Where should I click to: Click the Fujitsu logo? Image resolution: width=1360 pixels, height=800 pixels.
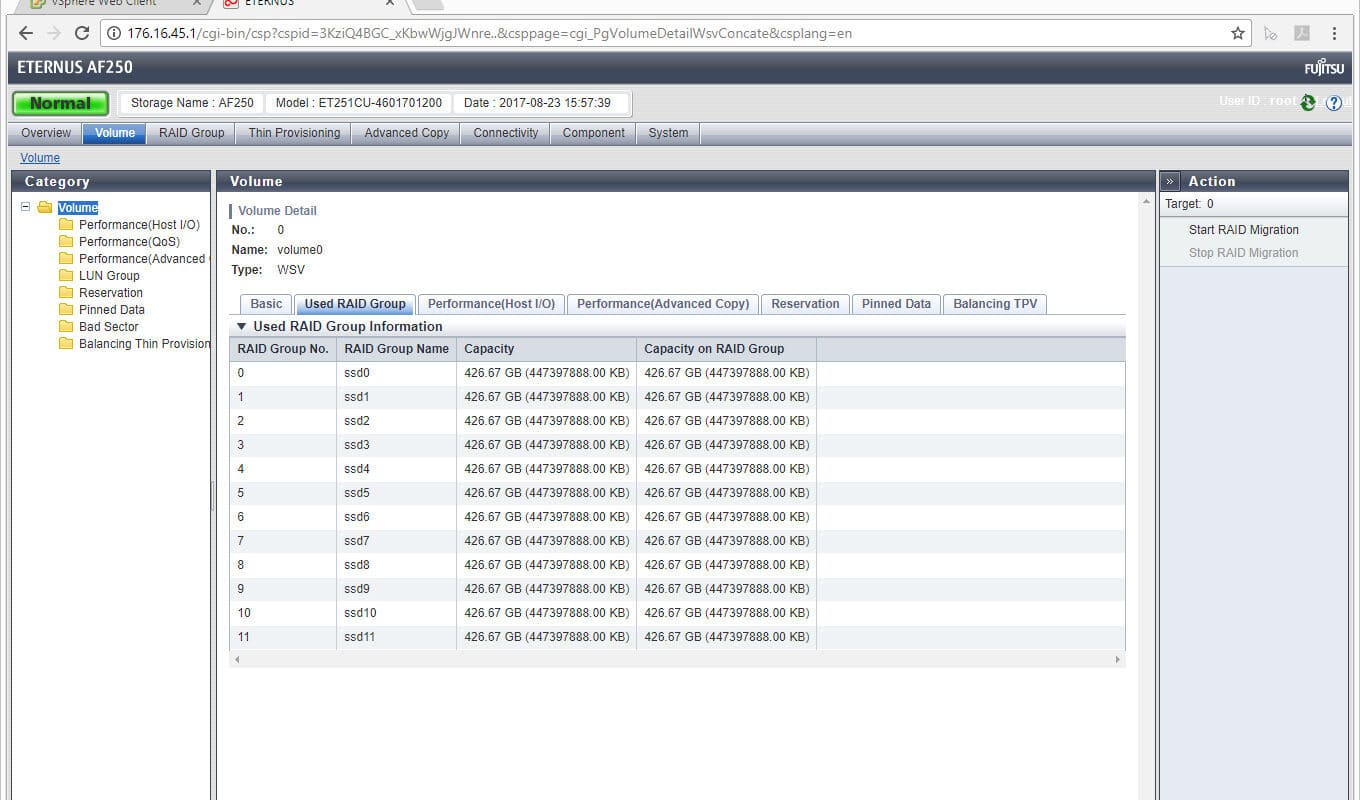(x=1325, y=68)
